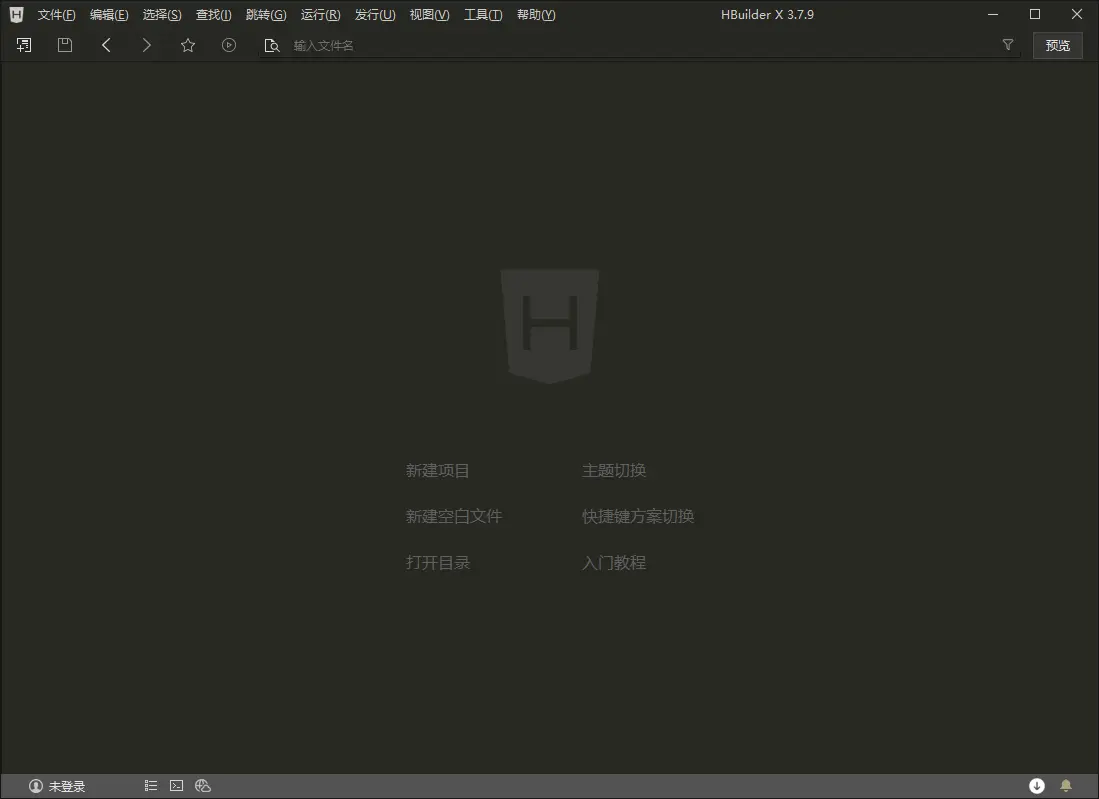Navigate forward using the right chevron icon
The width and height of the screenshot is (1099, 799).
click(x=146, y=44)
